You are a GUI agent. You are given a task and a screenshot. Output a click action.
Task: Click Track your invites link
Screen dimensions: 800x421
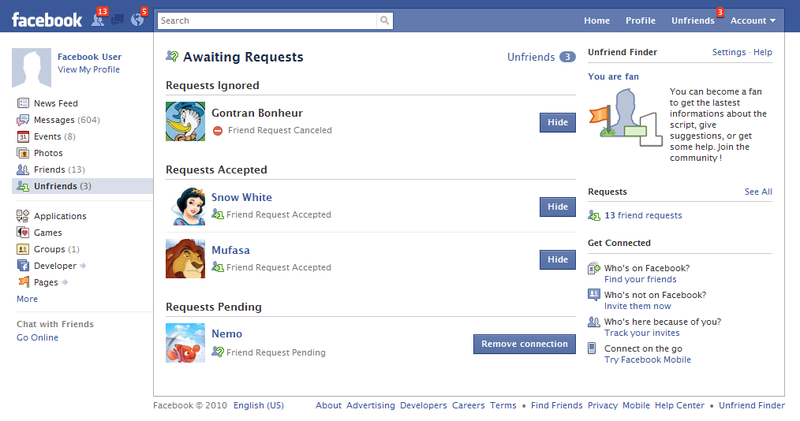point(642,333)
